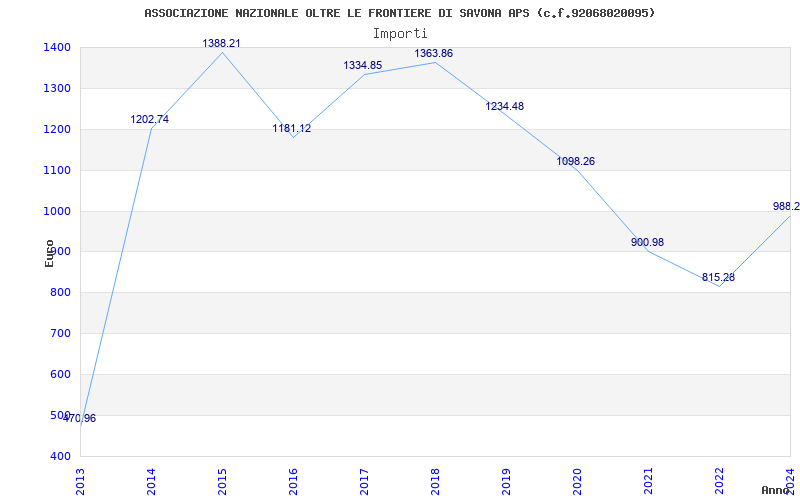Screen dimensions: 800x500
Task: Click x-axis year 2020
Action: [577, 482]
